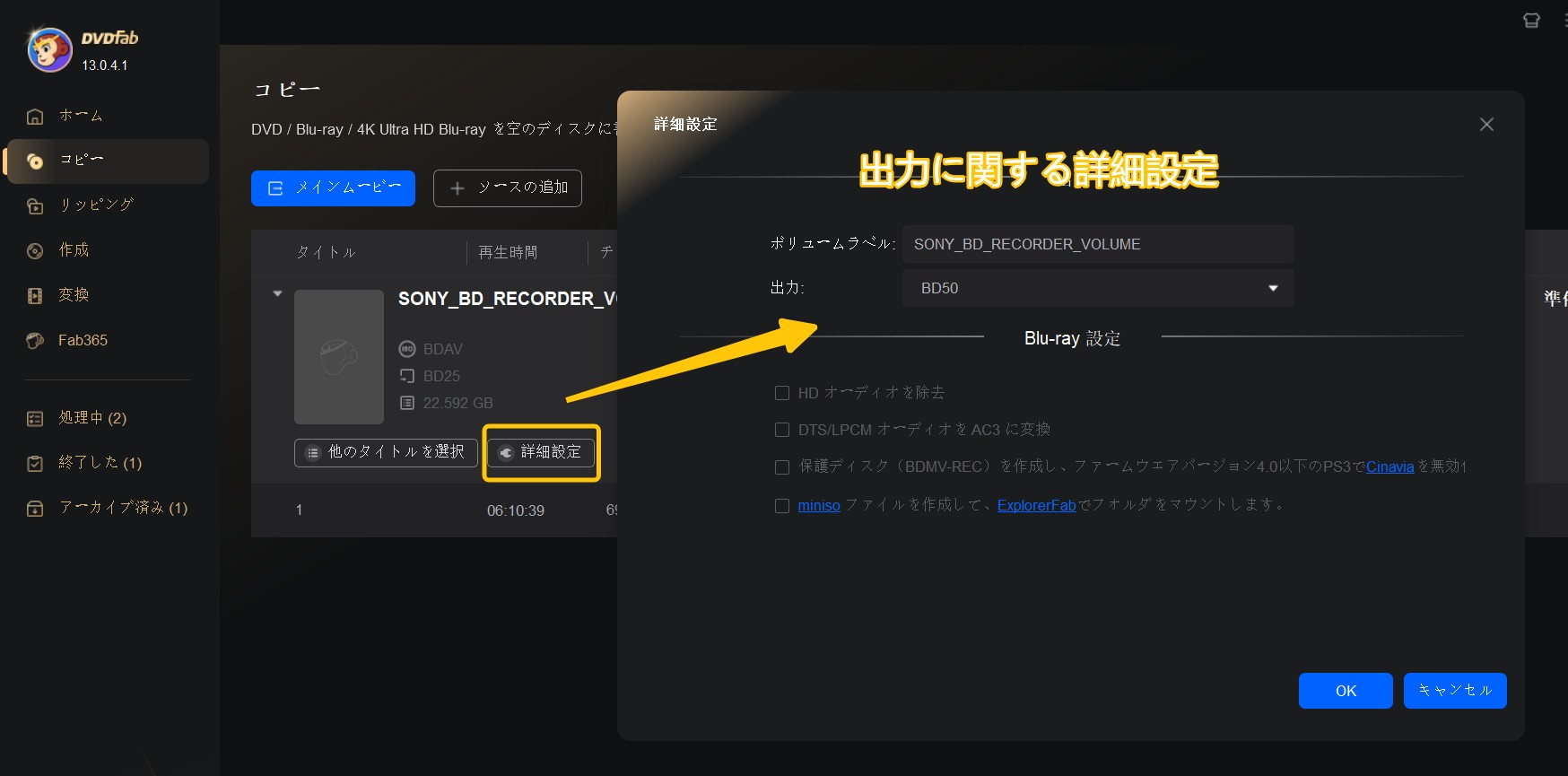Click the home icon in sidebar
This screenshot has height=776, width=1568.
pos(35,117)
